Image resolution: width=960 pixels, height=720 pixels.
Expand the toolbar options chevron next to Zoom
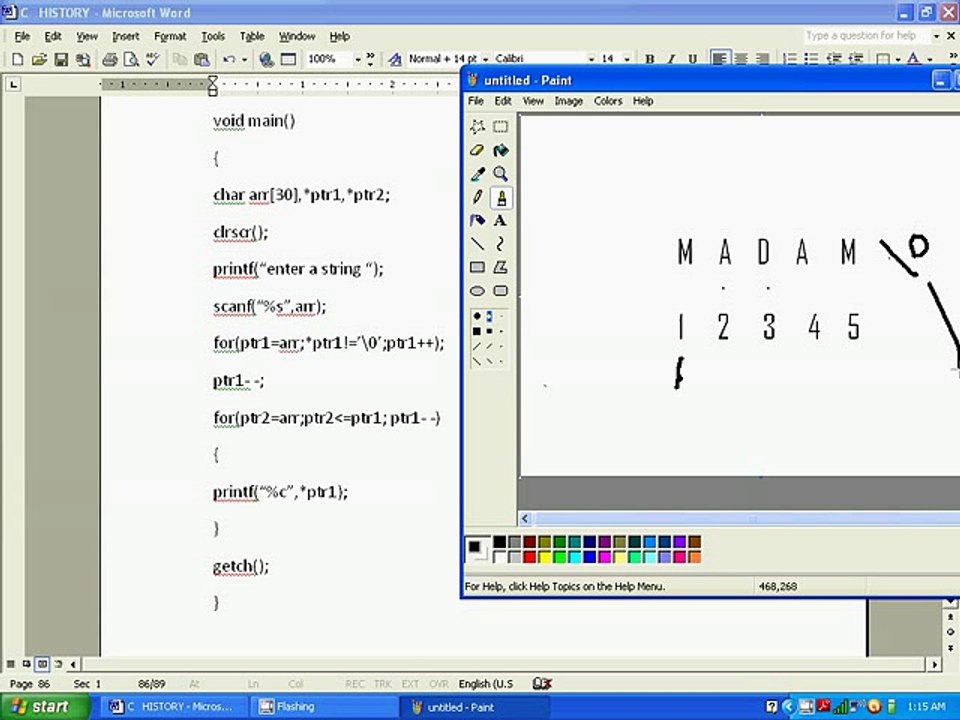point(370,59)
